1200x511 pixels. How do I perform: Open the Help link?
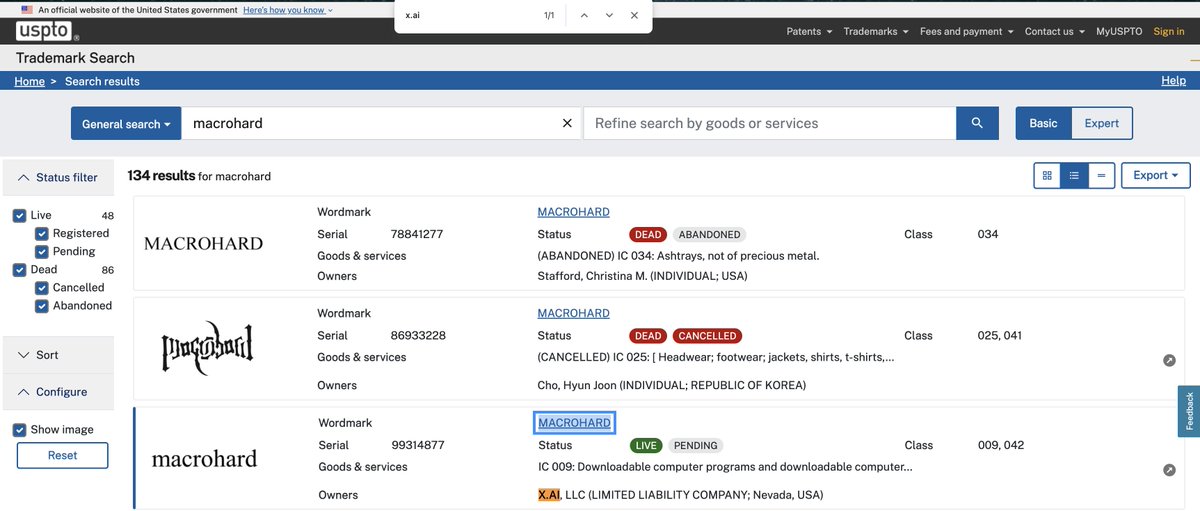[1173, 81]
